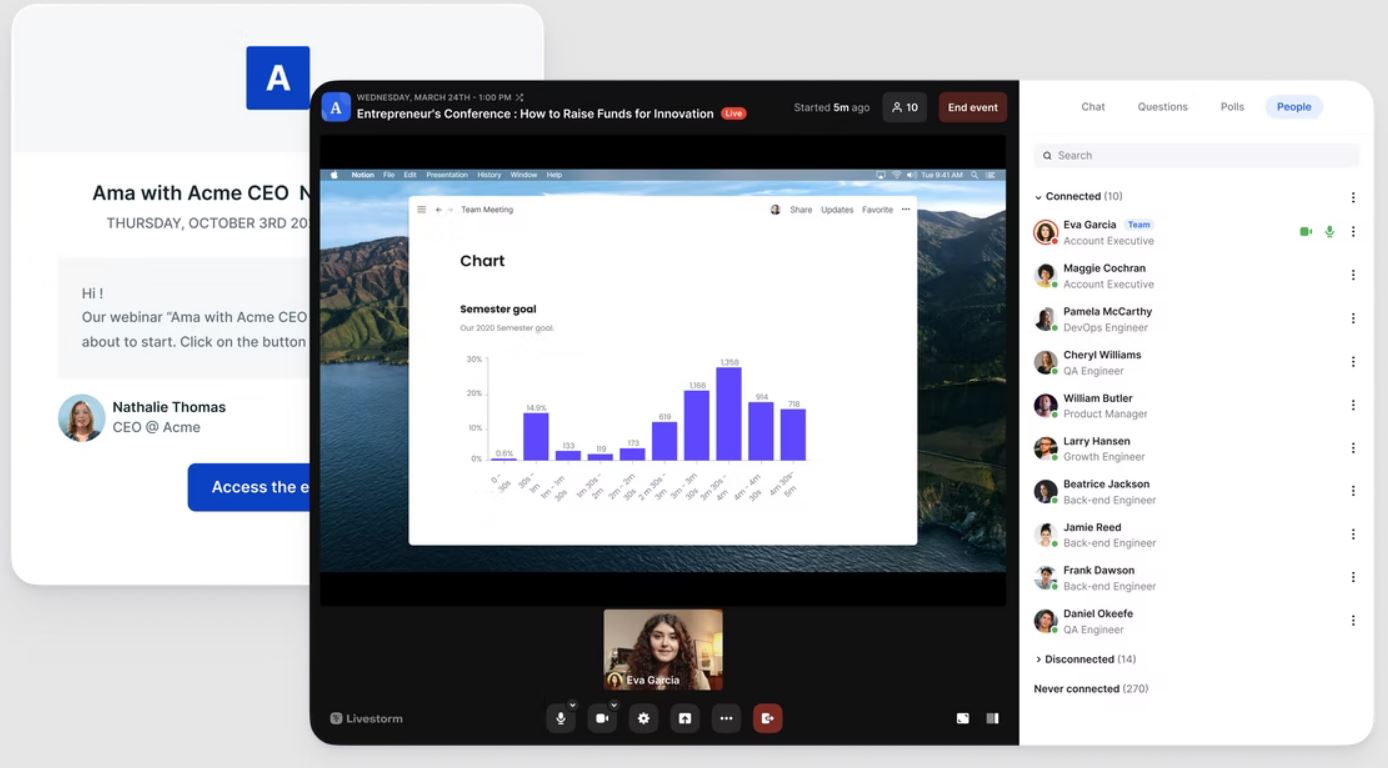Click the picture-in-picture icon bottom right
The image size is (1388, 768).
tap(962, 717)
